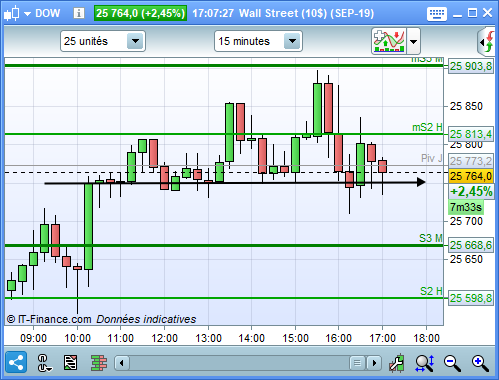
Task: Click the zoom out magnifier icon
Action: 452,363
